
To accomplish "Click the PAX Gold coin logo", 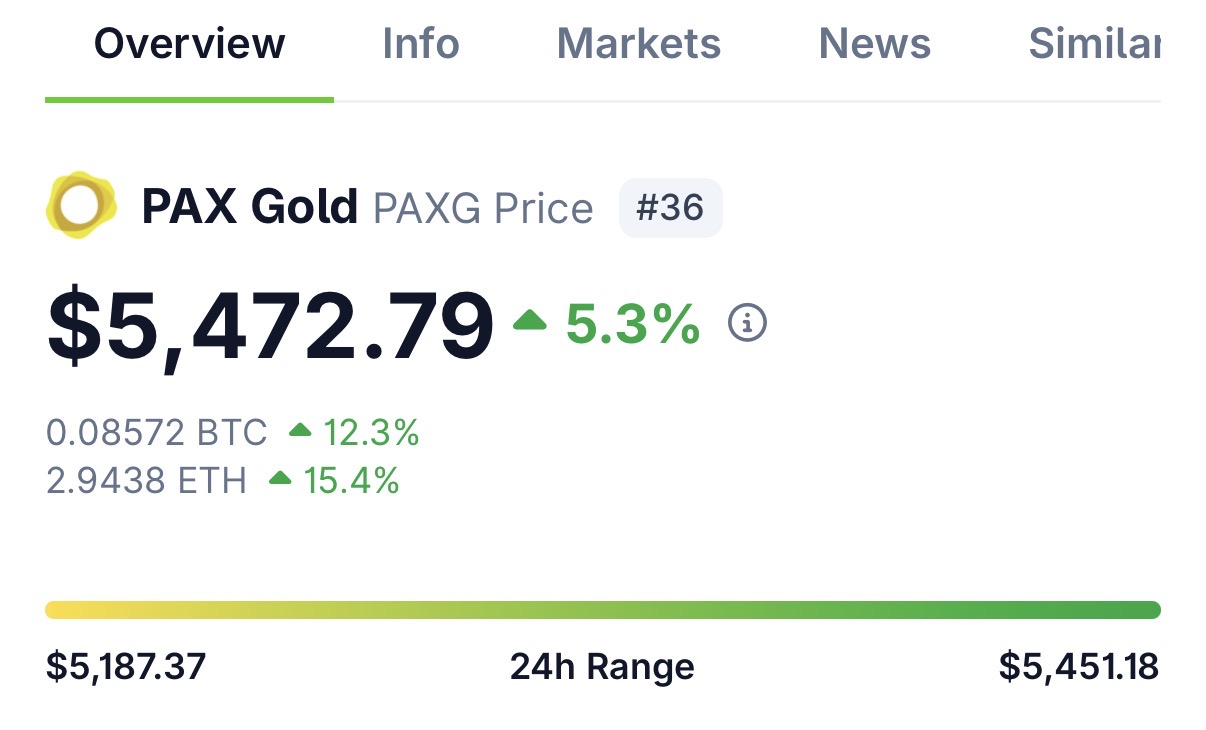I will pos(81,206).
